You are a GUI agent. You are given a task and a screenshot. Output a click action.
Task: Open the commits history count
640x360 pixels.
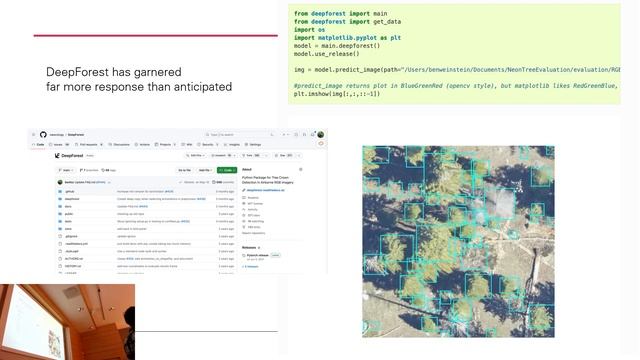(224, 182)
